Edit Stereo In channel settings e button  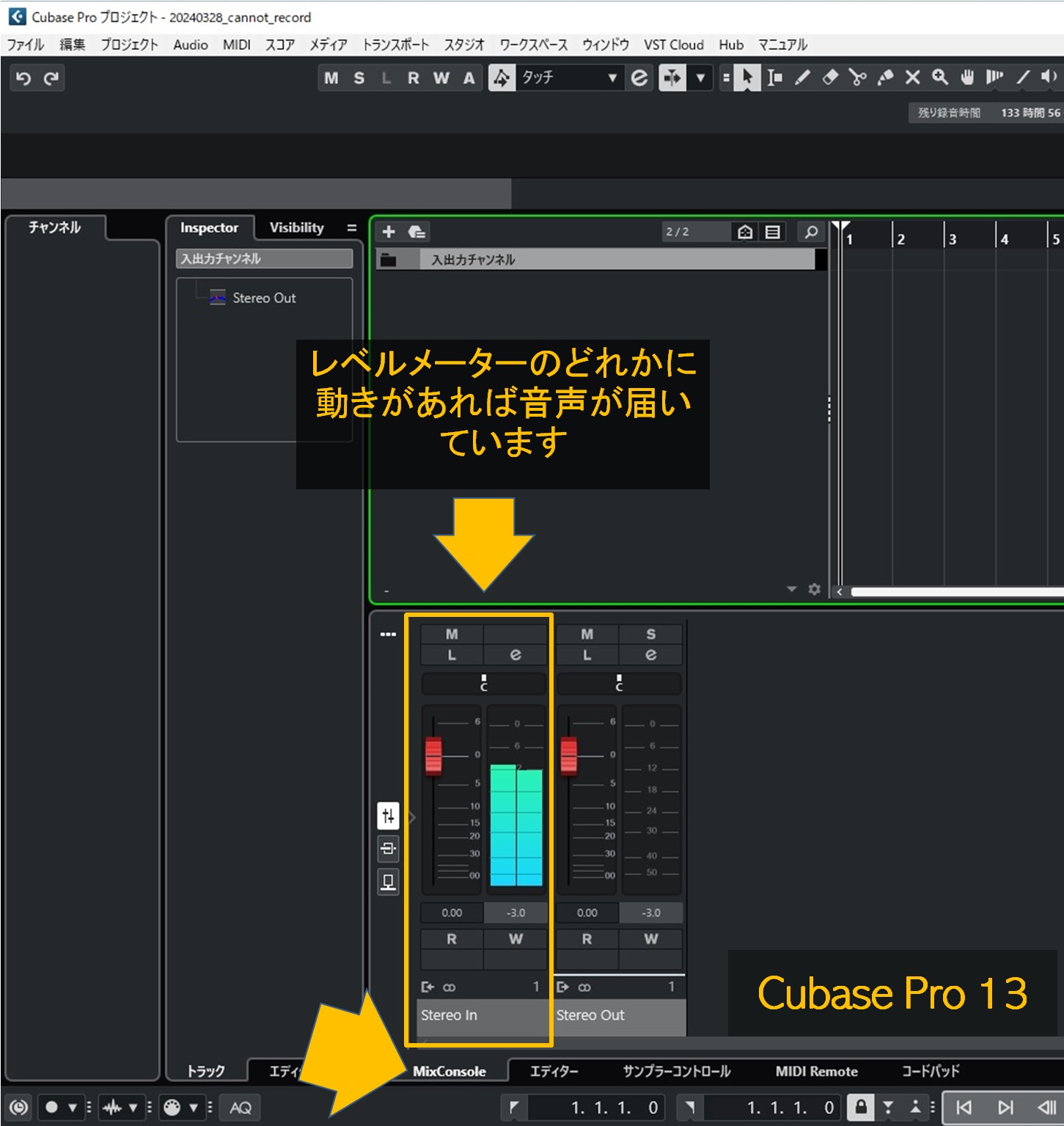(x=516, y=655)
